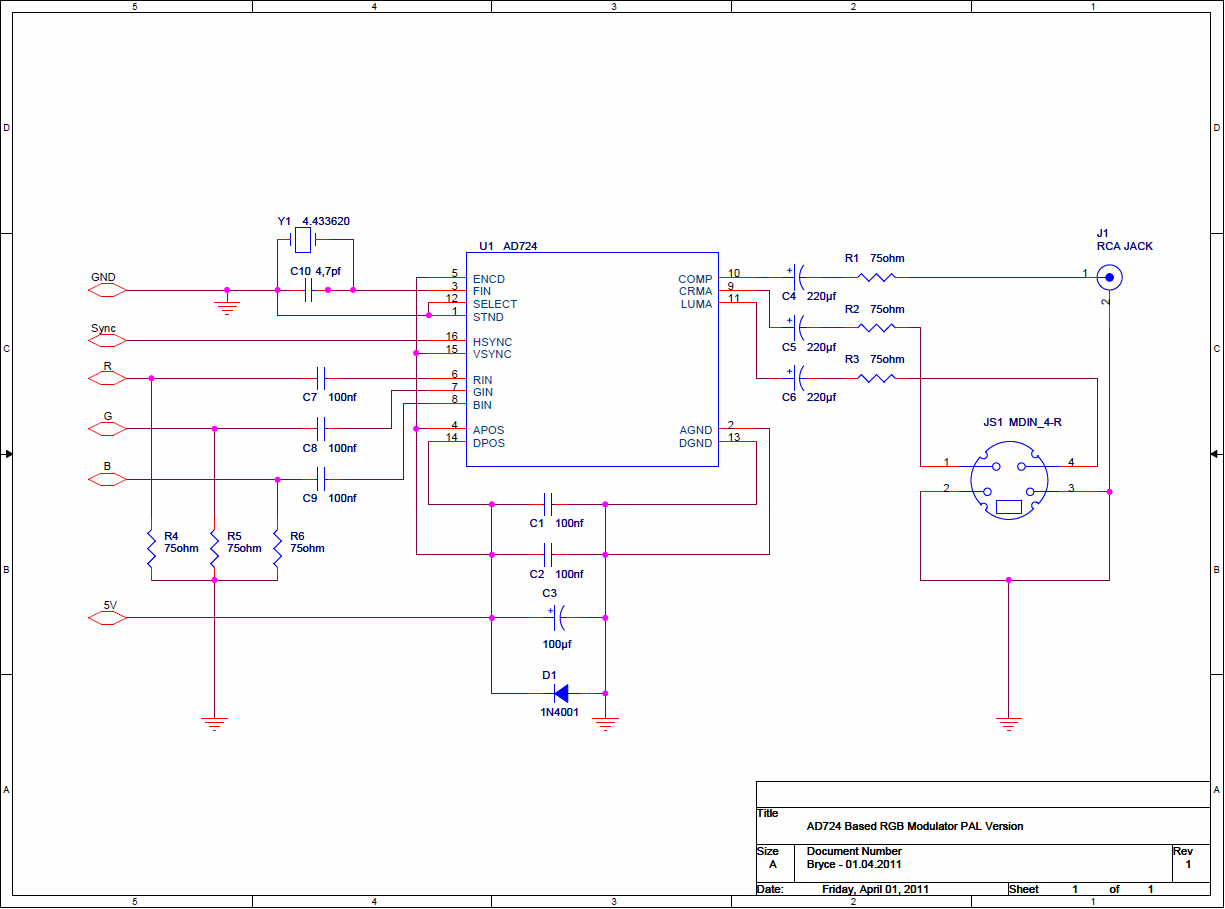The width and height of the screenshot is (1225, 909).
Task: Select the R1 75ohm resistor
Action: coord(877,277)
